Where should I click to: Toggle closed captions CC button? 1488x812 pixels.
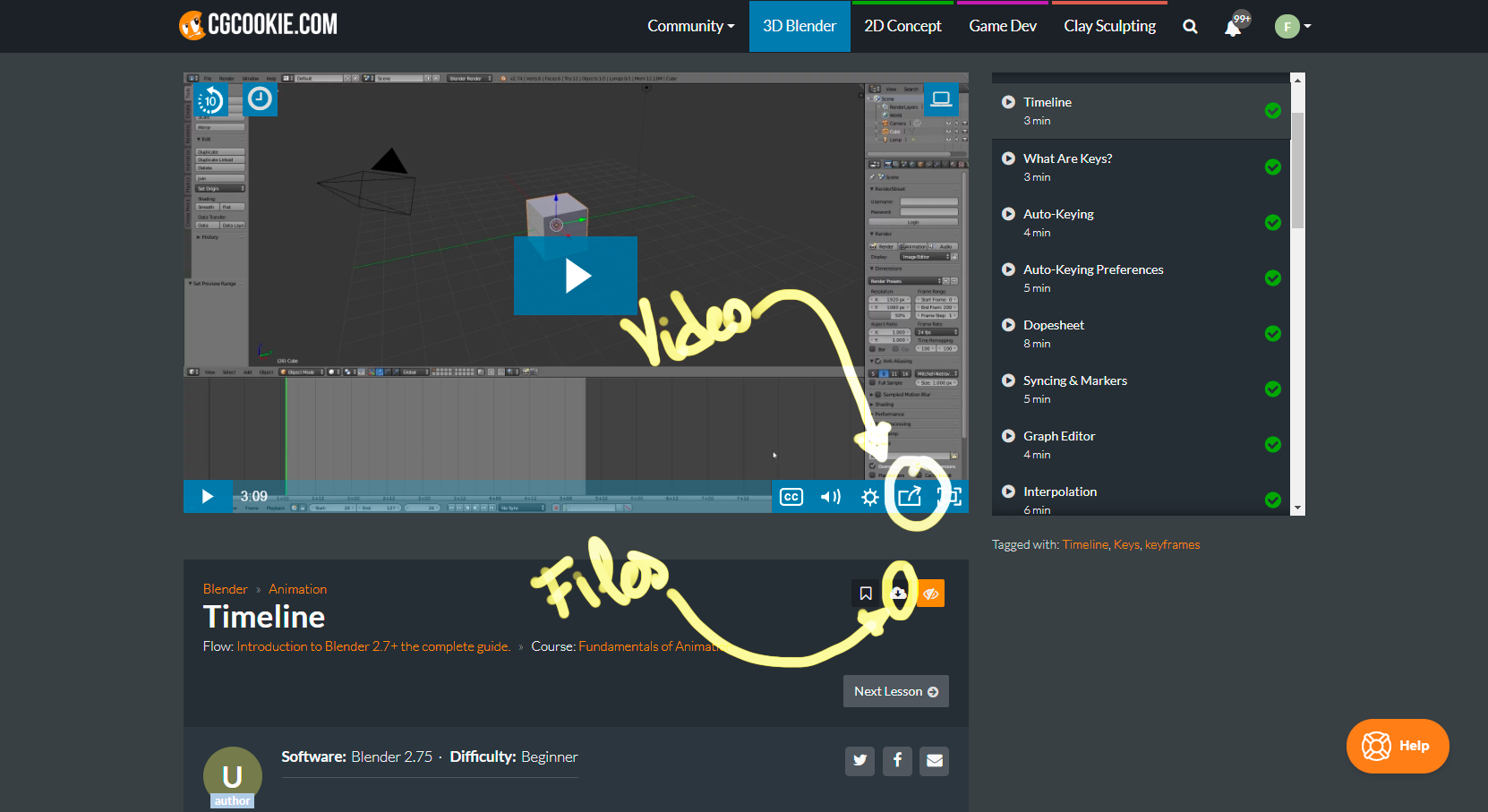(x=791, y=497)
